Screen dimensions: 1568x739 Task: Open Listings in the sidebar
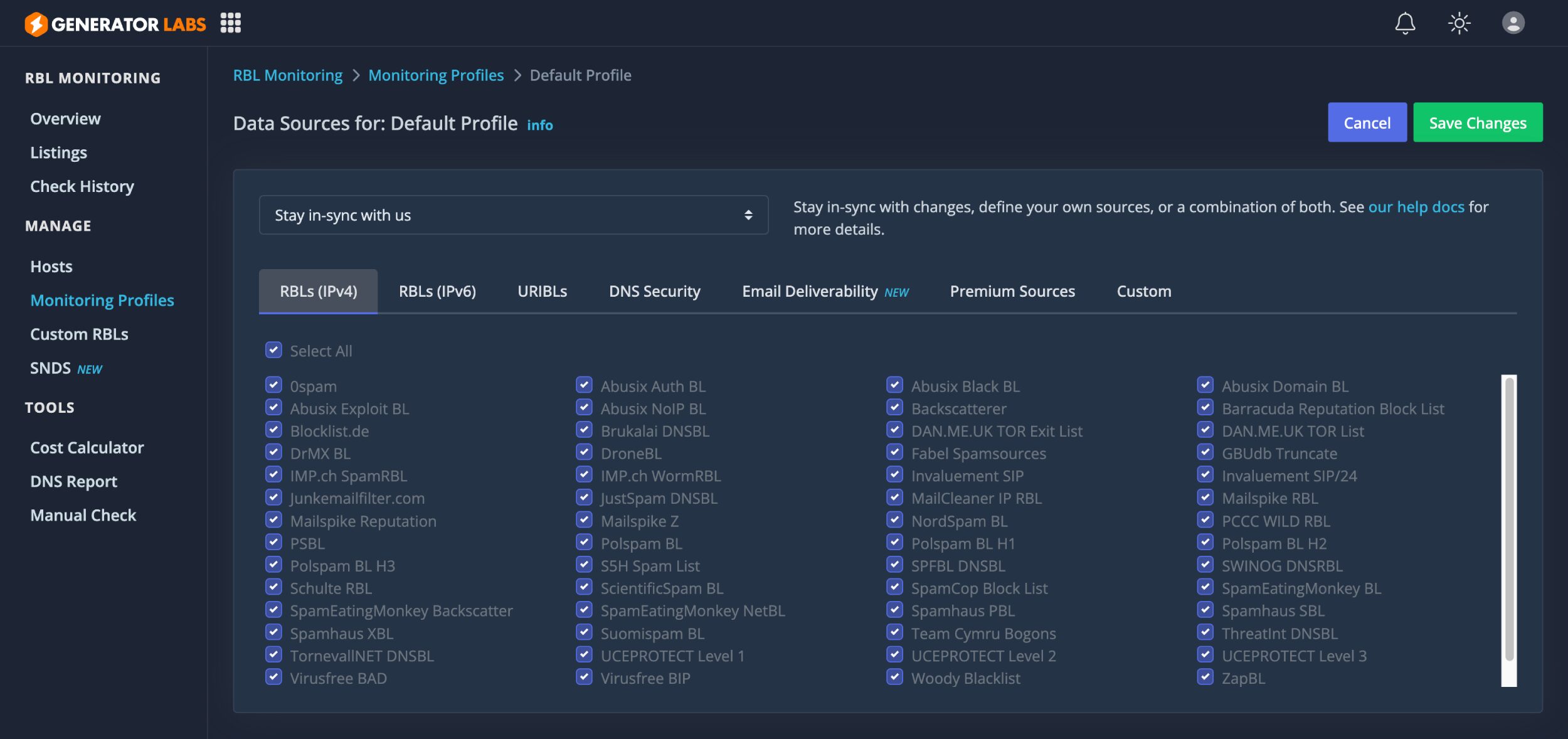pyautogui.click(x=58, y=152)
